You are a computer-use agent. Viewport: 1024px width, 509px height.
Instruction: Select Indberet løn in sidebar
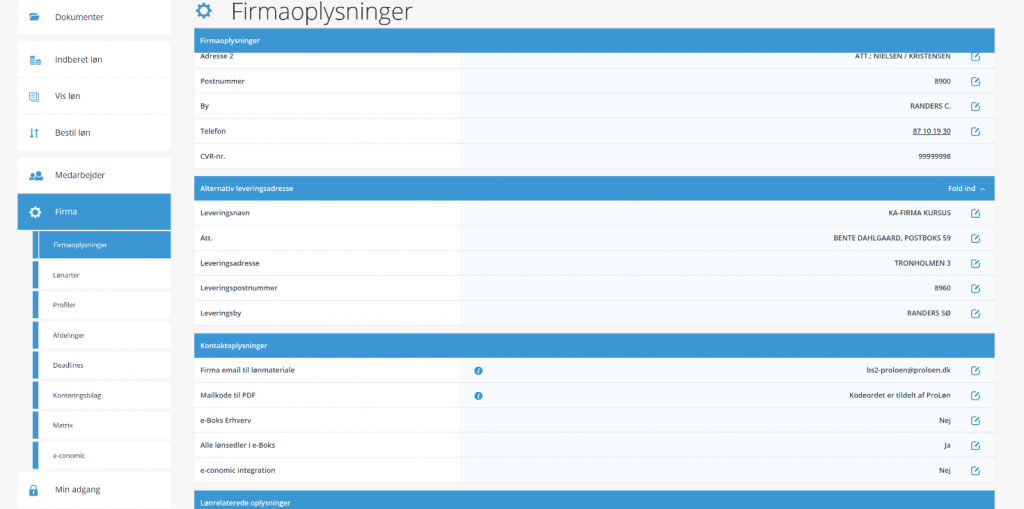[x=94, y=60]
